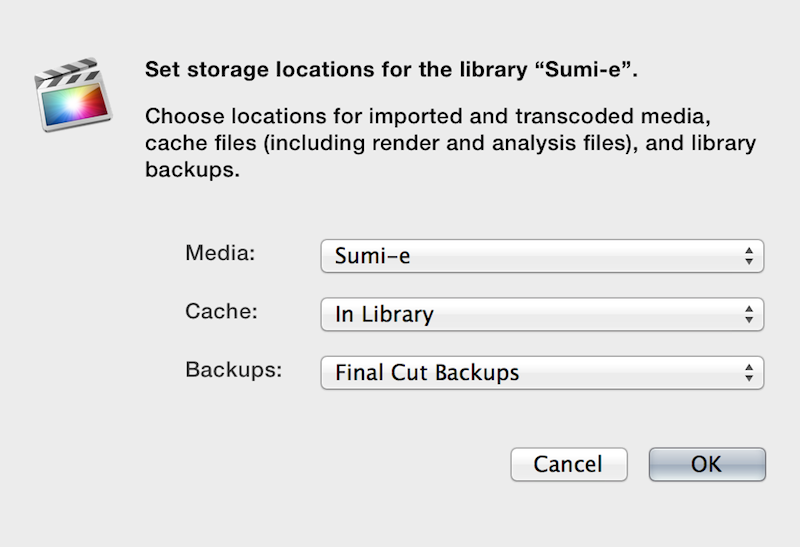Open the Cache location dropdown

(541, 314)
